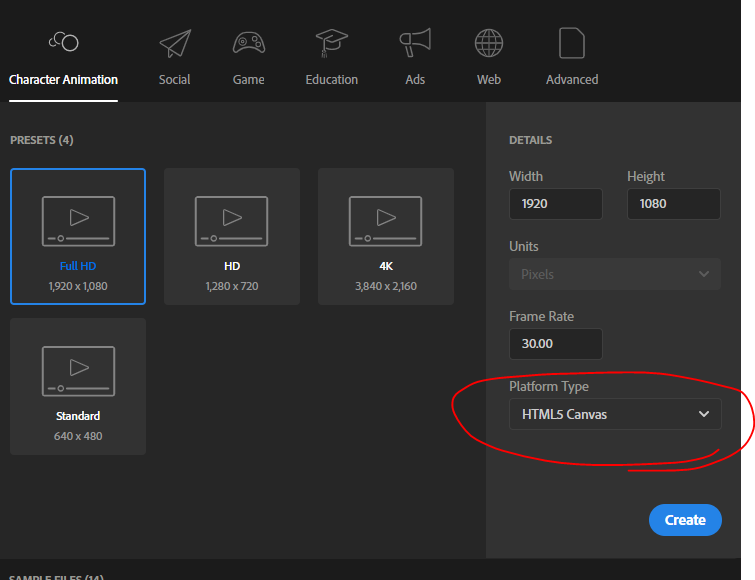Click the Height input field
The width and height of the screenshot is (755, 580).
[x=674, y=204]
